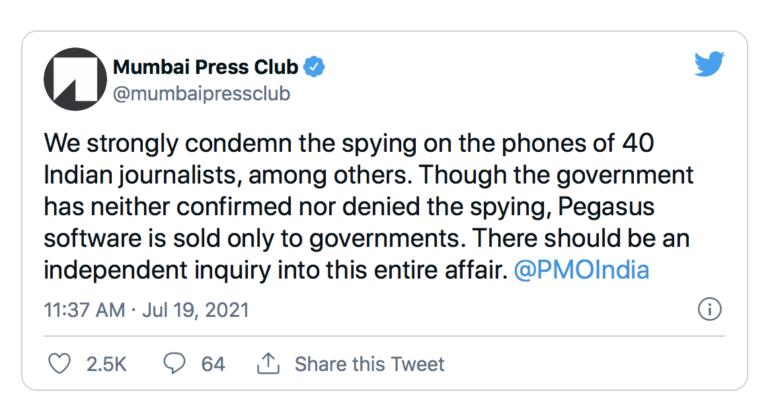Open the tweet info circle icon

click(x=709, y=308)
